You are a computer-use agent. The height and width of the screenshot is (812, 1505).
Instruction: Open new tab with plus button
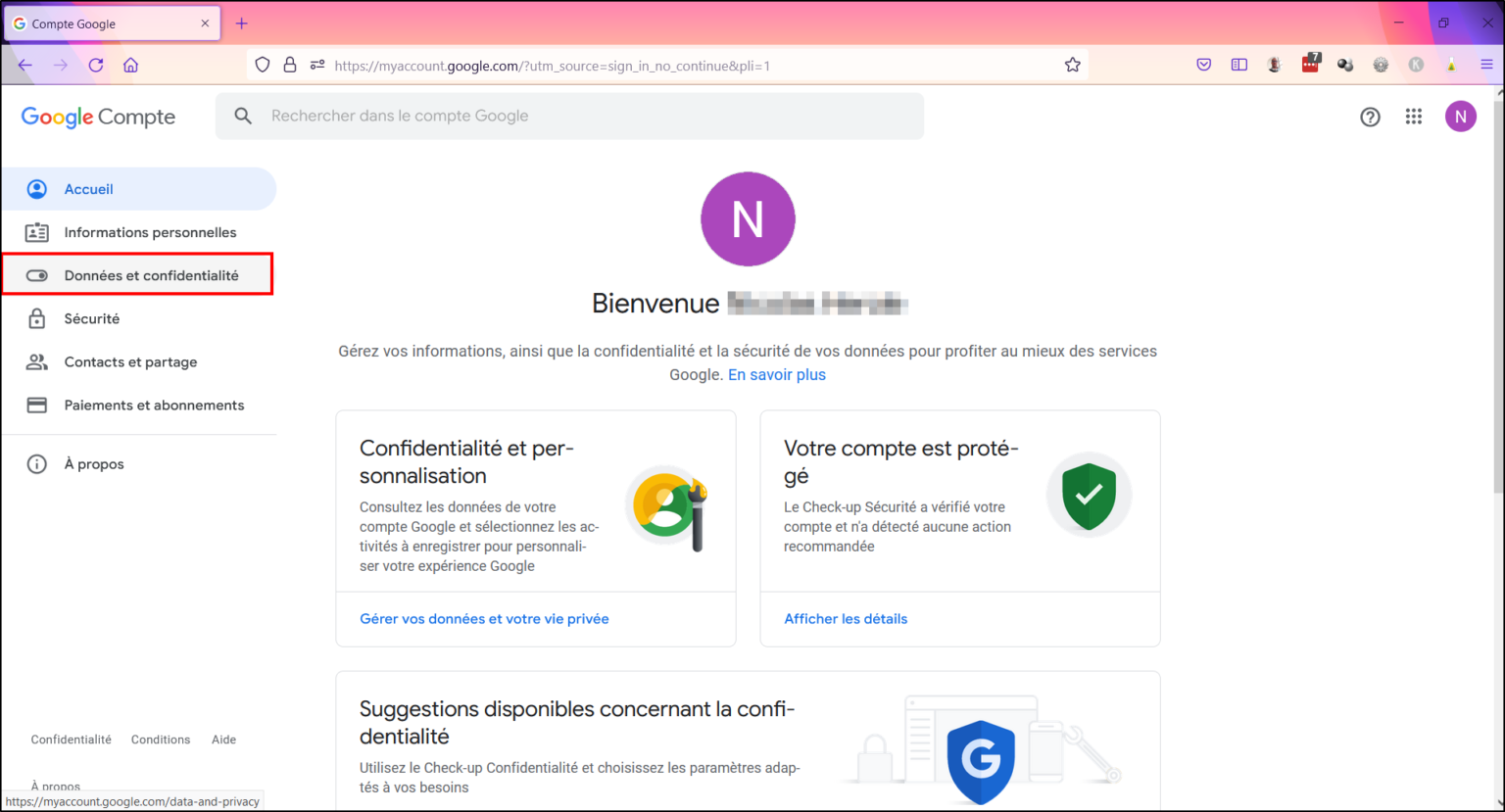coord(242,24)
